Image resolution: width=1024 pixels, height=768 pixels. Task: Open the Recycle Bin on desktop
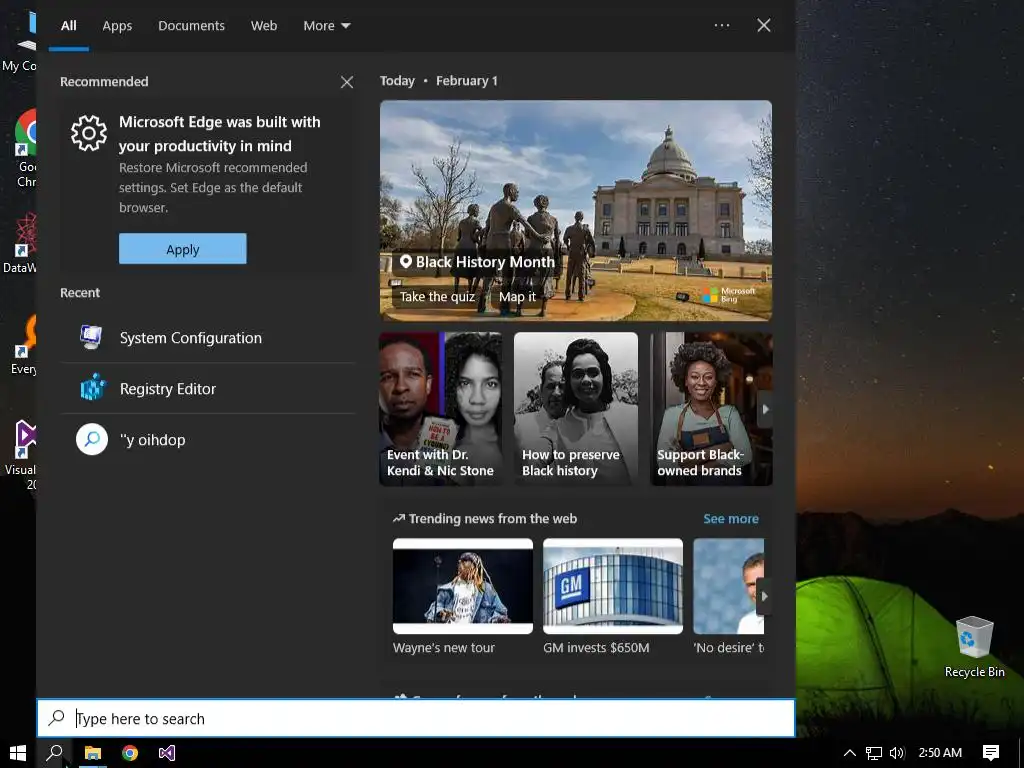pos(974,647)
